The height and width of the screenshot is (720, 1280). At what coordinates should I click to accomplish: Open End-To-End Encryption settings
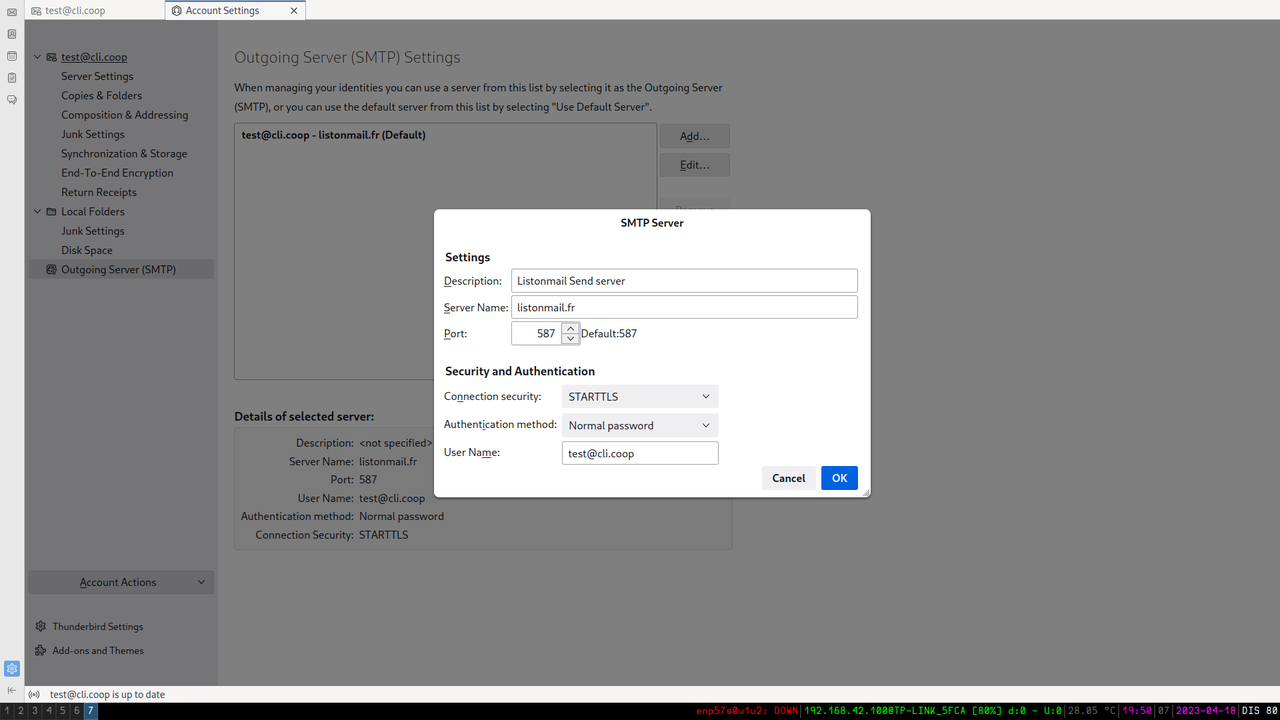click(x=117, y=173)
